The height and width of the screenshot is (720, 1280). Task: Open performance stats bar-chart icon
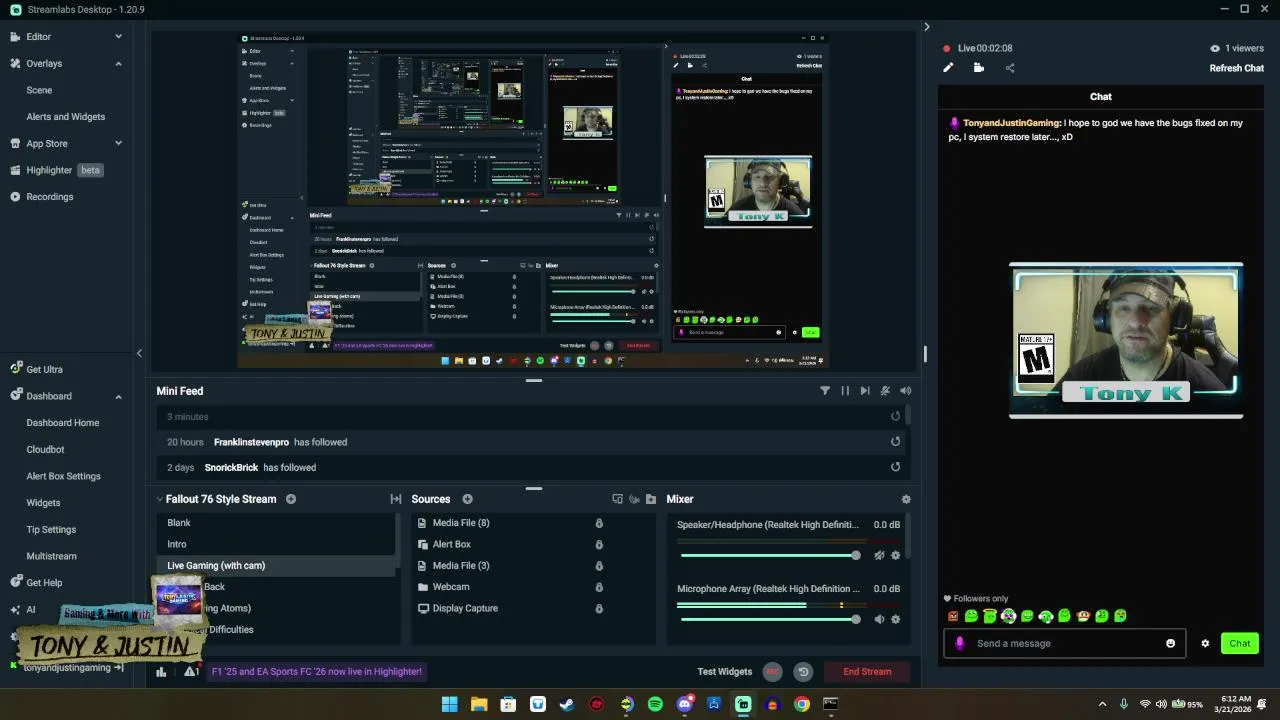[x=161, y=672]
